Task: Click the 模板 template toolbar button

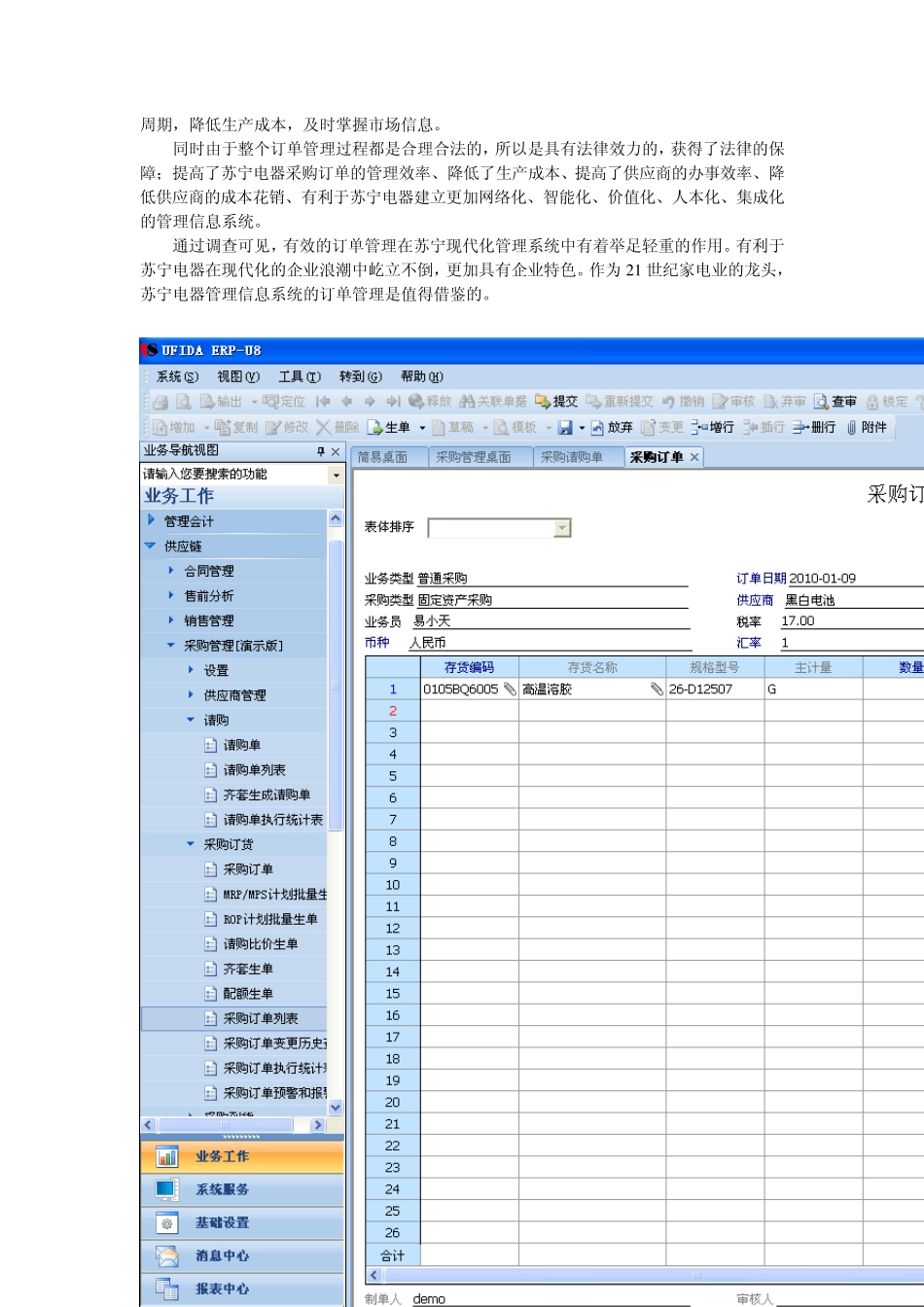Action: [x=516, y=427]
